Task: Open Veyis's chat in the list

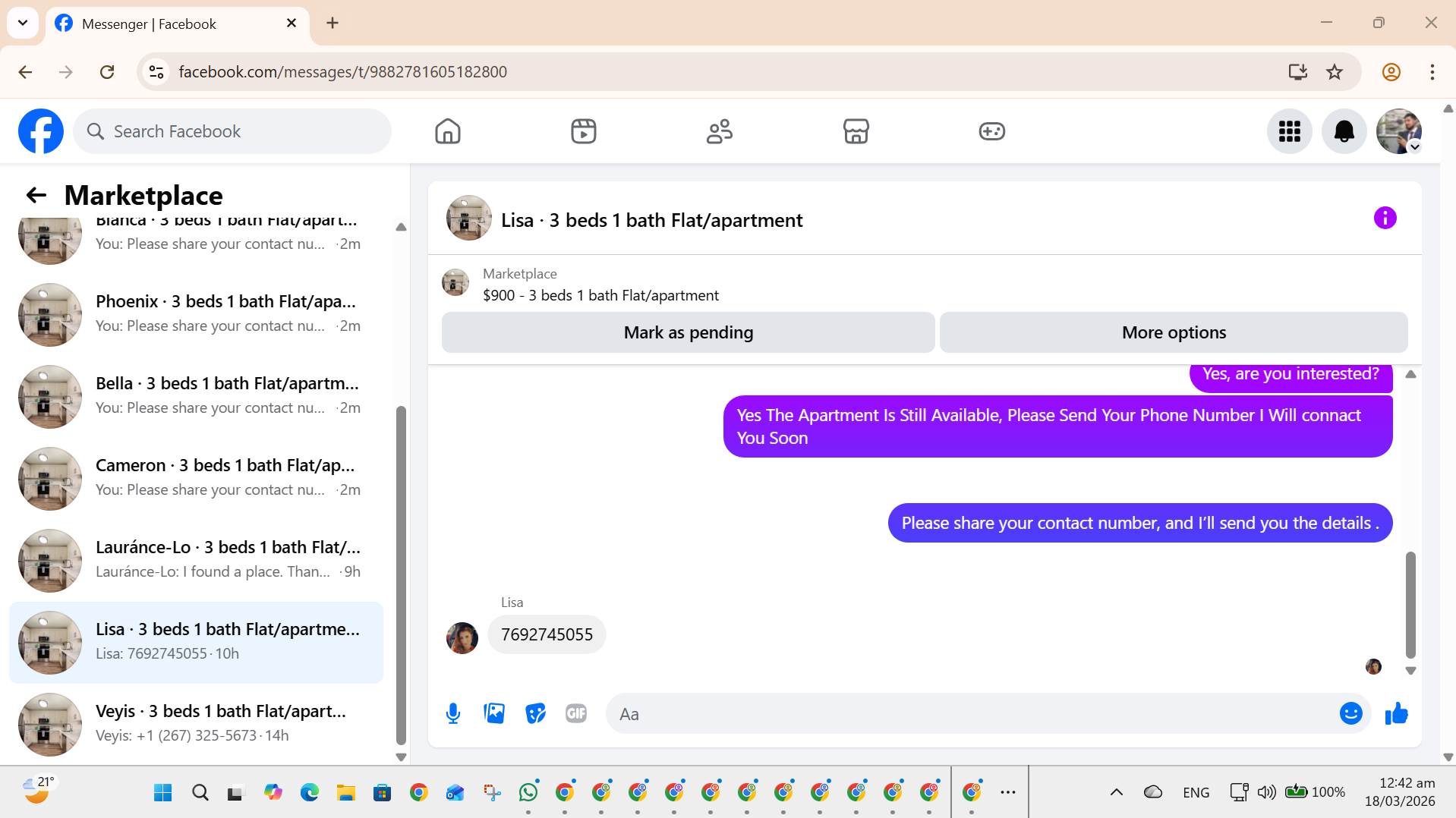Action: 196,724
